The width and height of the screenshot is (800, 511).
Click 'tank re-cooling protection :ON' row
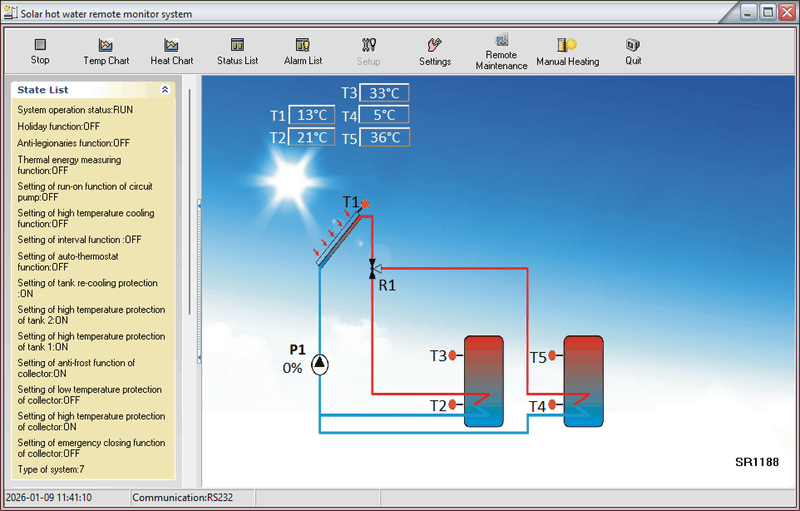click(x=87, y=288)
